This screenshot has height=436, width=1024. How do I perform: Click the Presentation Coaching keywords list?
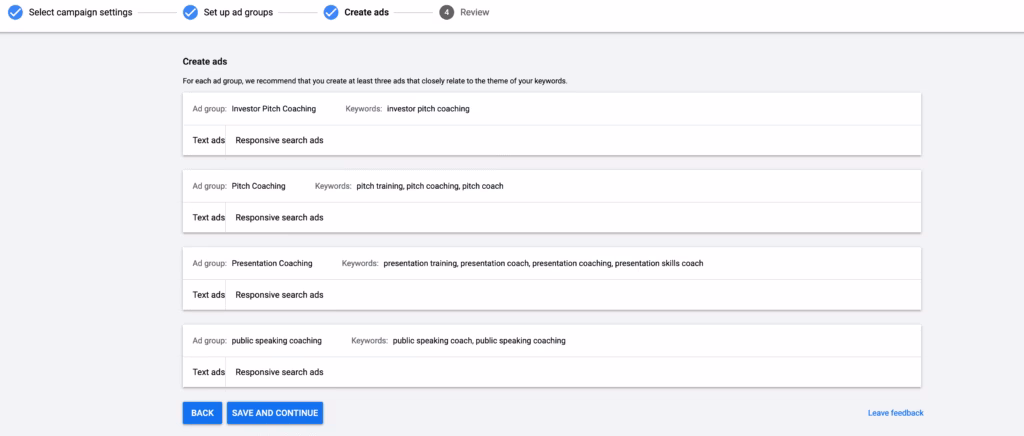543,263
